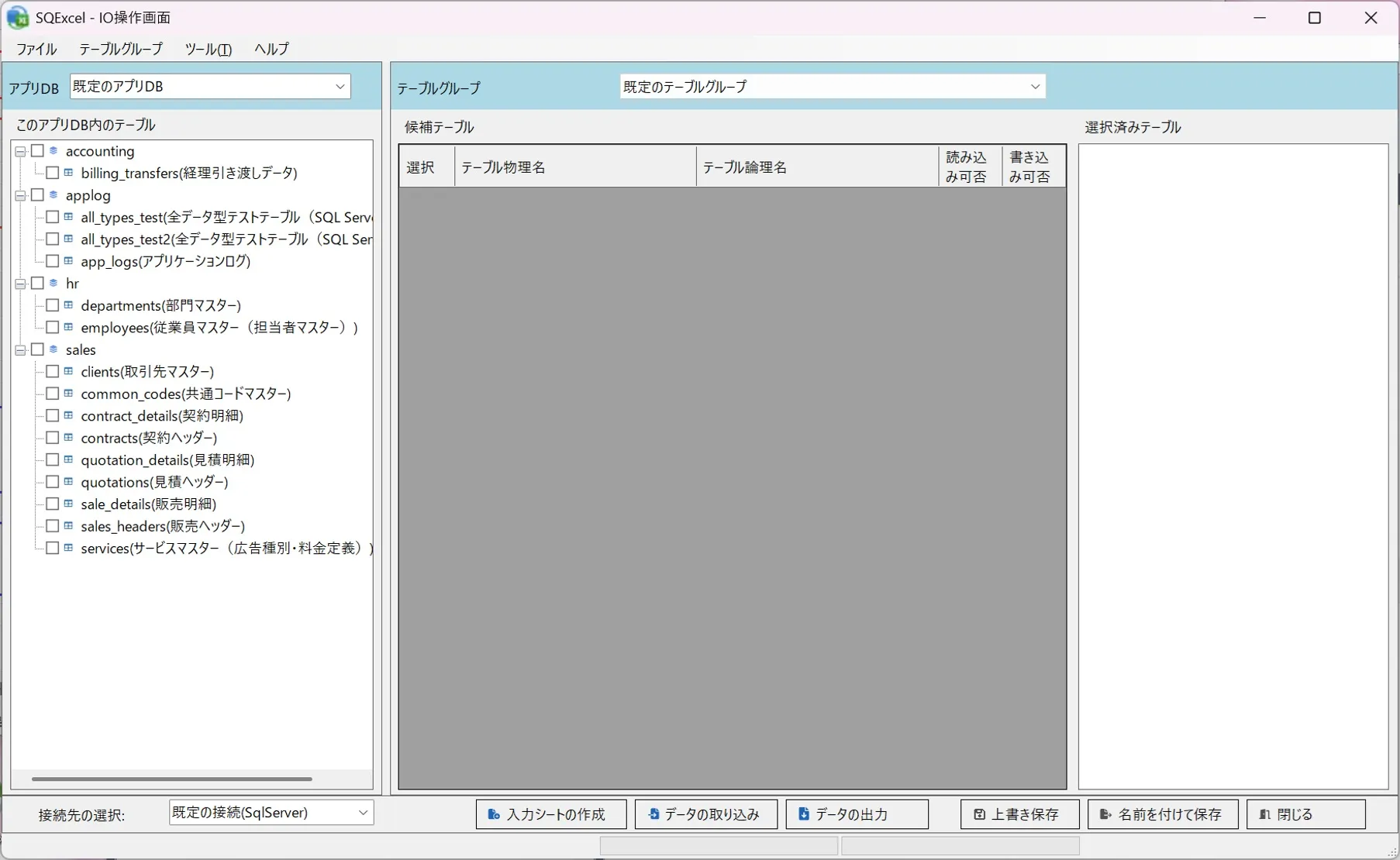Select the contract_details(契約明細) tree row

[x=162, y=416]
